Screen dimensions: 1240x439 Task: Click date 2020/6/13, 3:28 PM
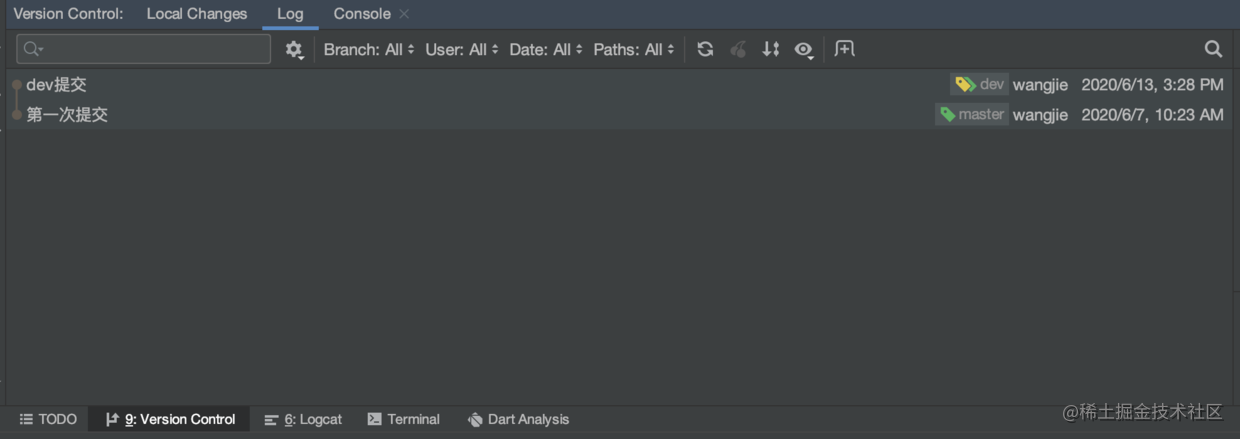(x=1152, y=85)
